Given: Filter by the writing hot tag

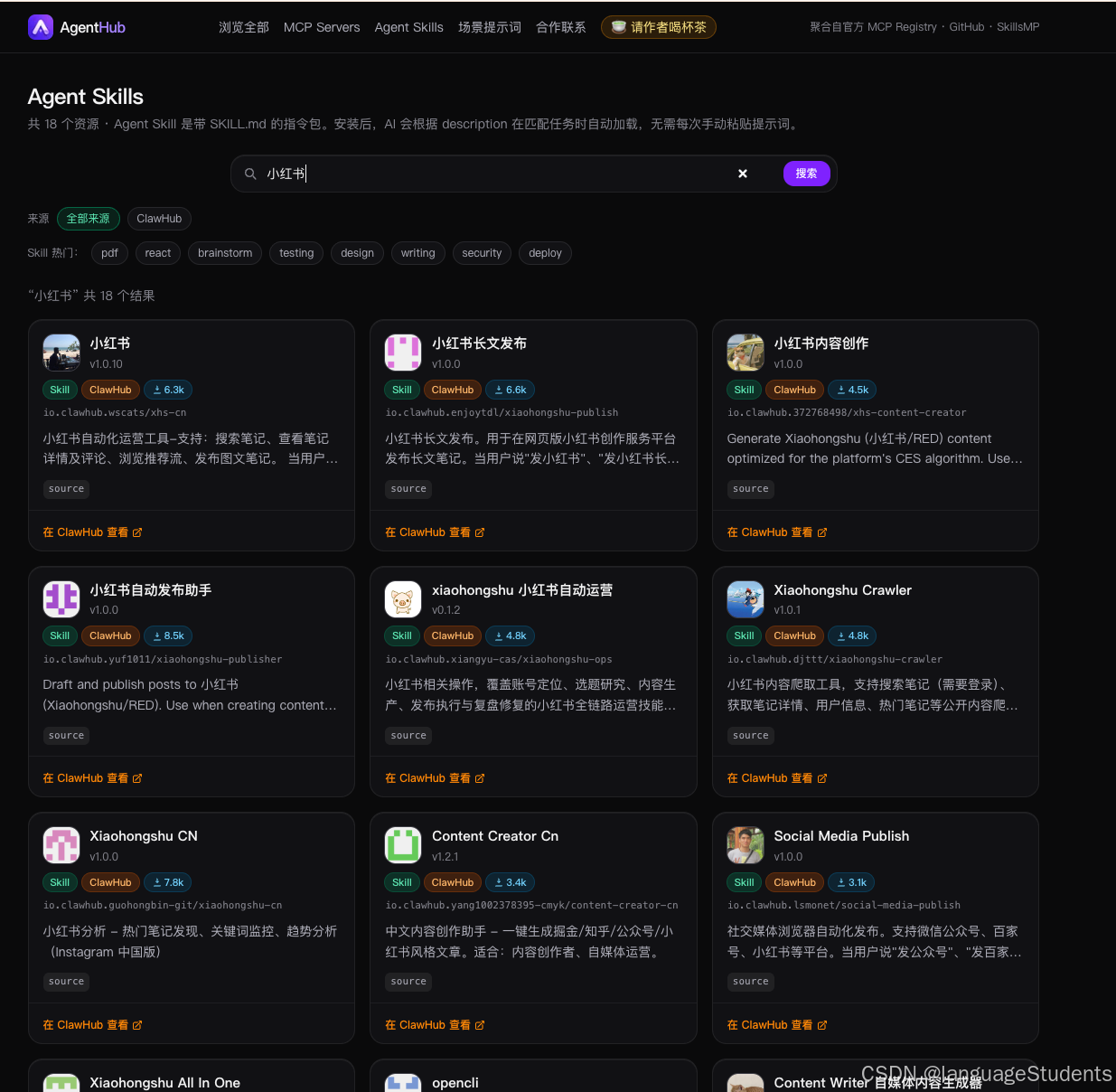Looking at the screenshot, I should pyautogui.click(x=418, y=253).
